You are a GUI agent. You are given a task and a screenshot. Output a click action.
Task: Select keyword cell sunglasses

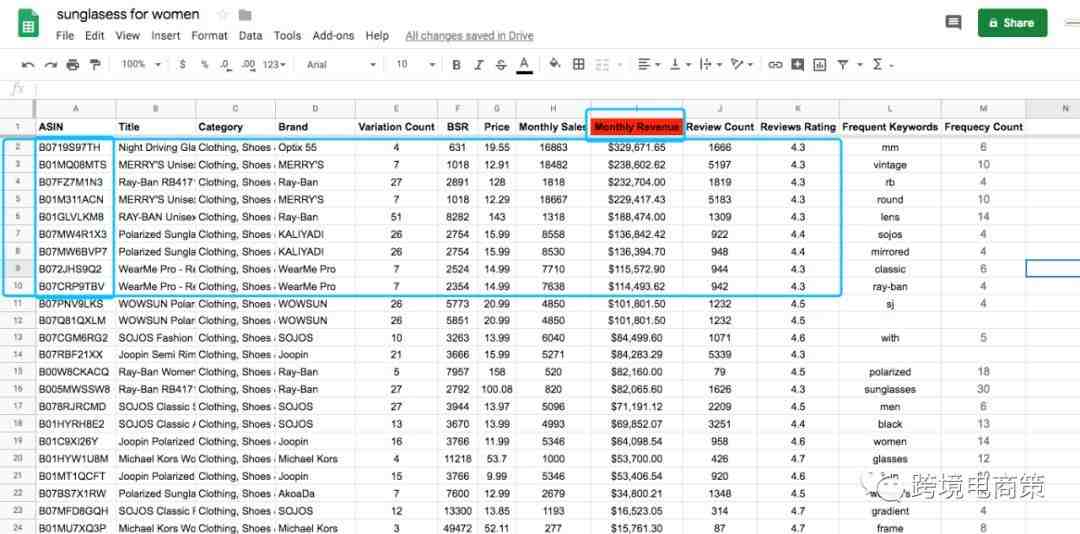pyautogui.click(x=890, y=389)
